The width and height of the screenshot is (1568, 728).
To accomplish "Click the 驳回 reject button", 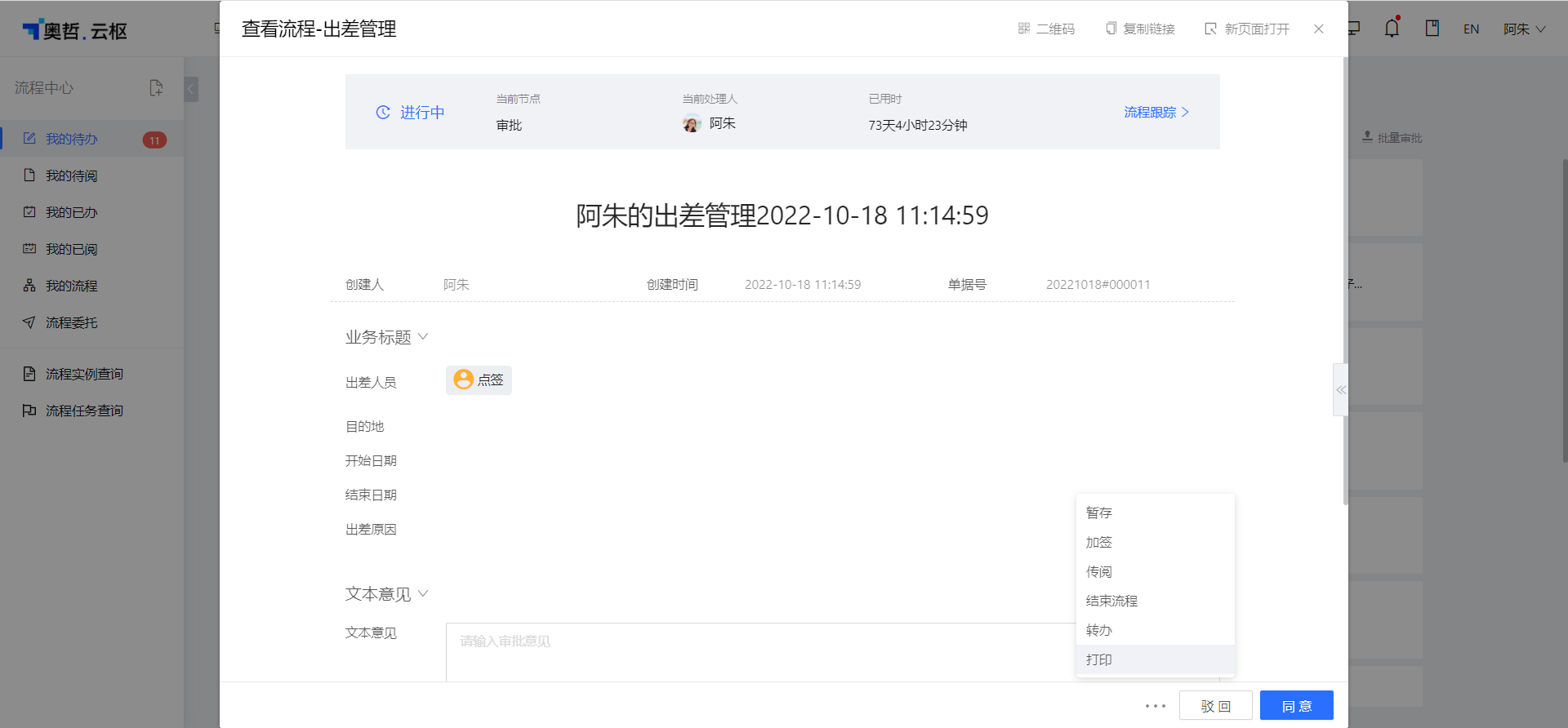I will (x=1216, y=706).
